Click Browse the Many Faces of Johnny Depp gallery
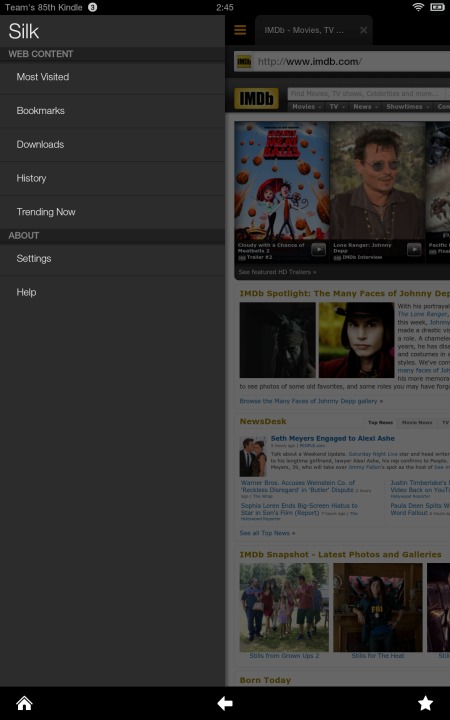The image size is (450, 720). 311,401
